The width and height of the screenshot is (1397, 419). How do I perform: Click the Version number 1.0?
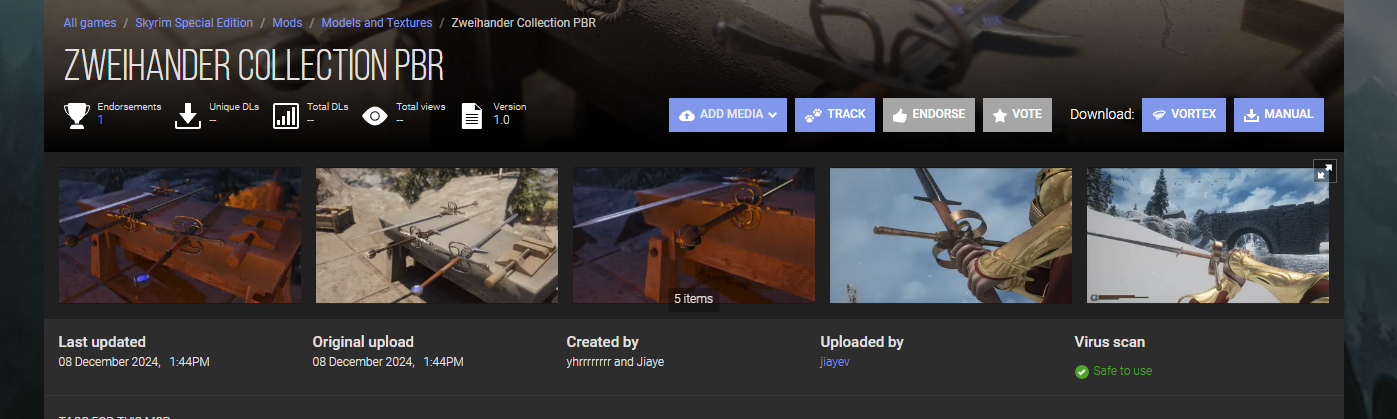[x=501, y=120]
